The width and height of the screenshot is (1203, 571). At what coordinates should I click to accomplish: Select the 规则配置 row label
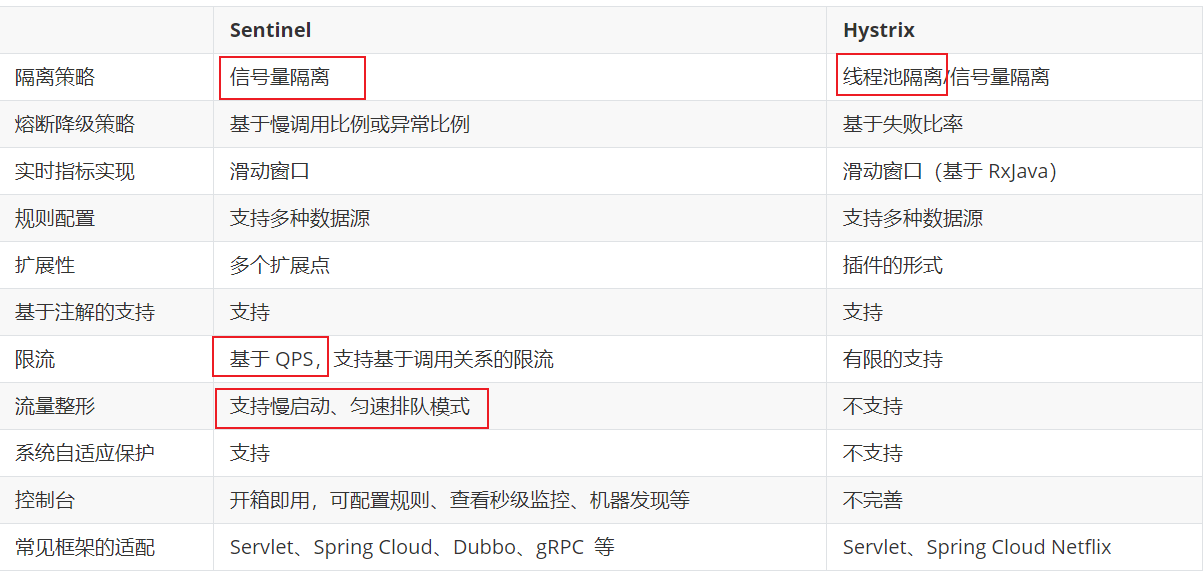point(55,218)
